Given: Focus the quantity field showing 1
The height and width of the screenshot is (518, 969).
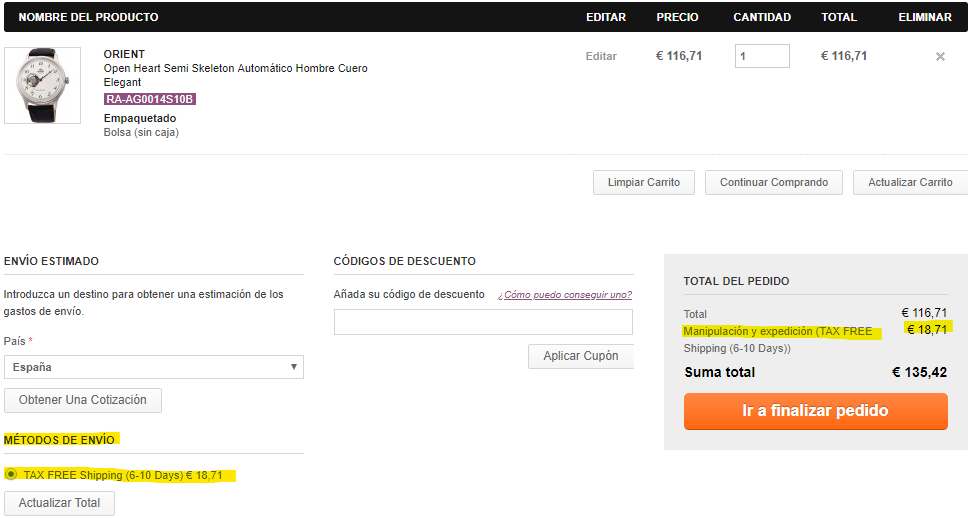Looking at the screenshot, I should (762, 56).
